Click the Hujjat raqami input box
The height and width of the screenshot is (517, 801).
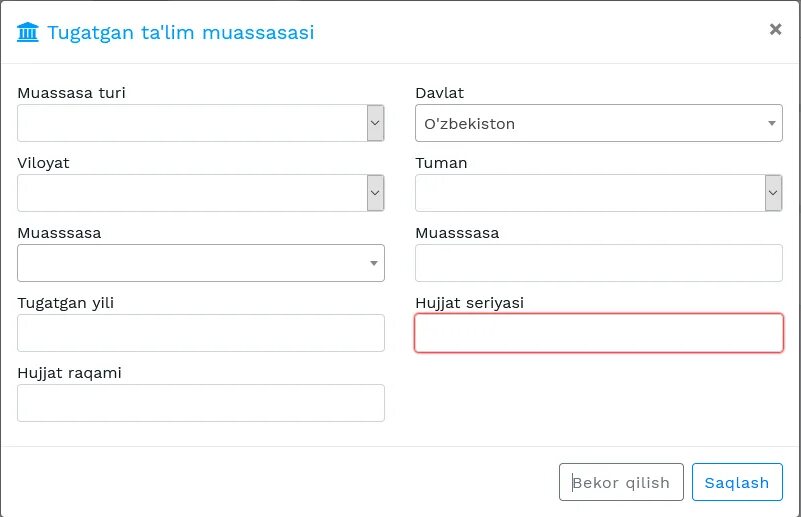200,403
